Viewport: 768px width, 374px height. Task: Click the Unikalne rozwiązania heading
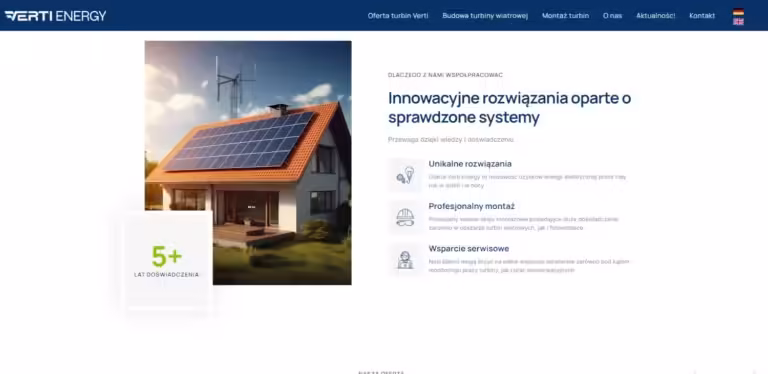point(470,164)
